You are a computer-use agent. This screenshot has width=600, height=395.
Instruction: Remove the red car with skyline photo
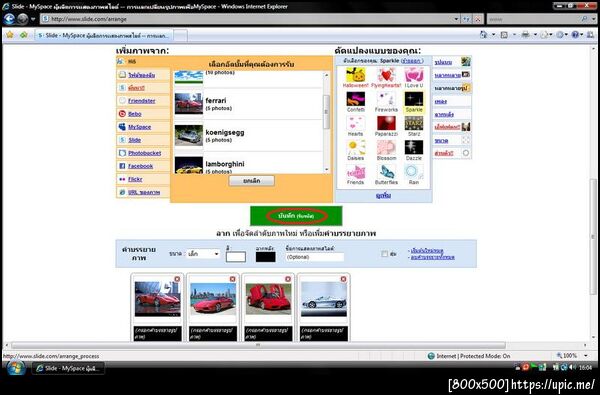tap(232, 279)
